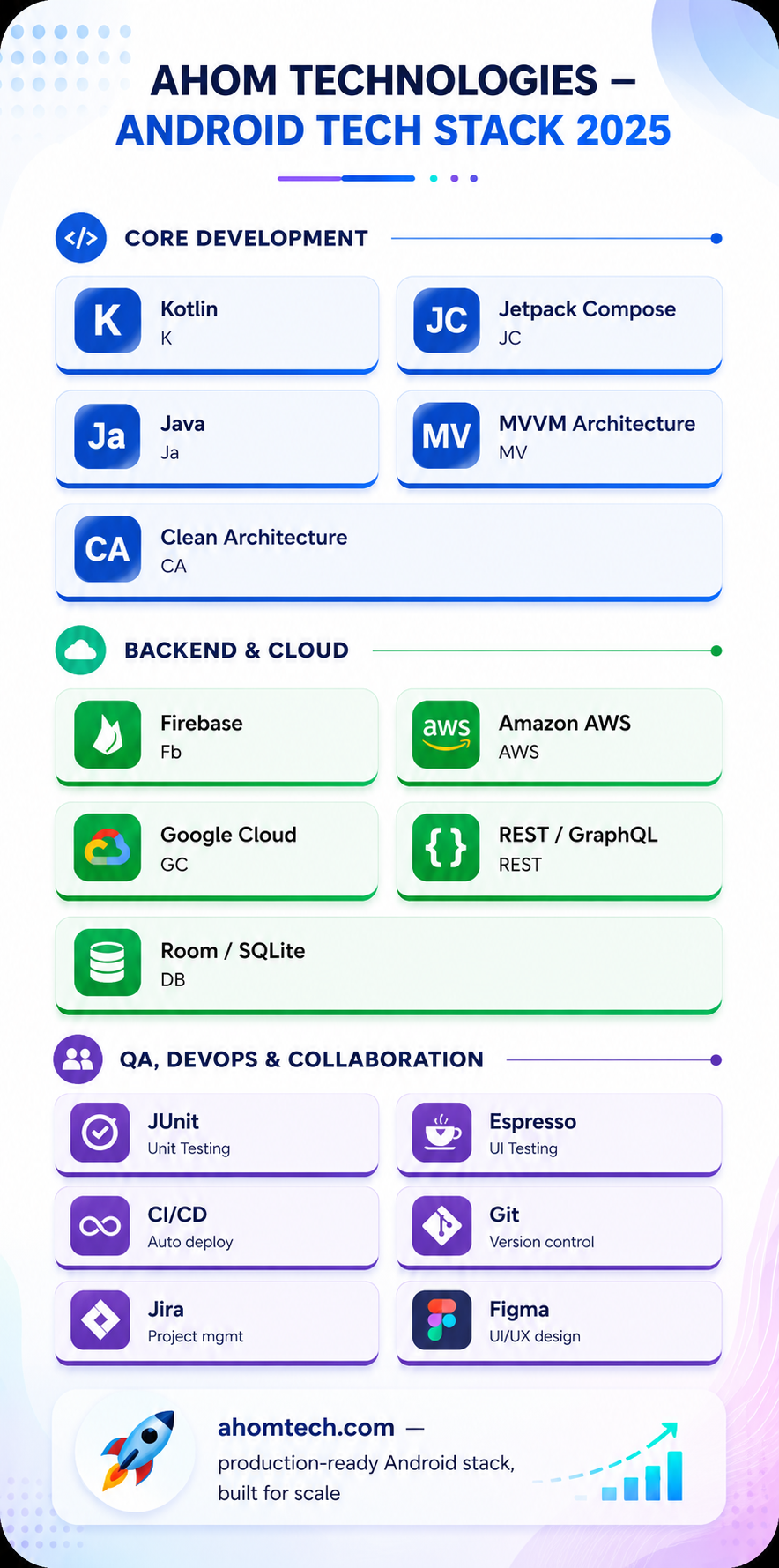Click the JUnit checkmark icon

[100, 1133]
